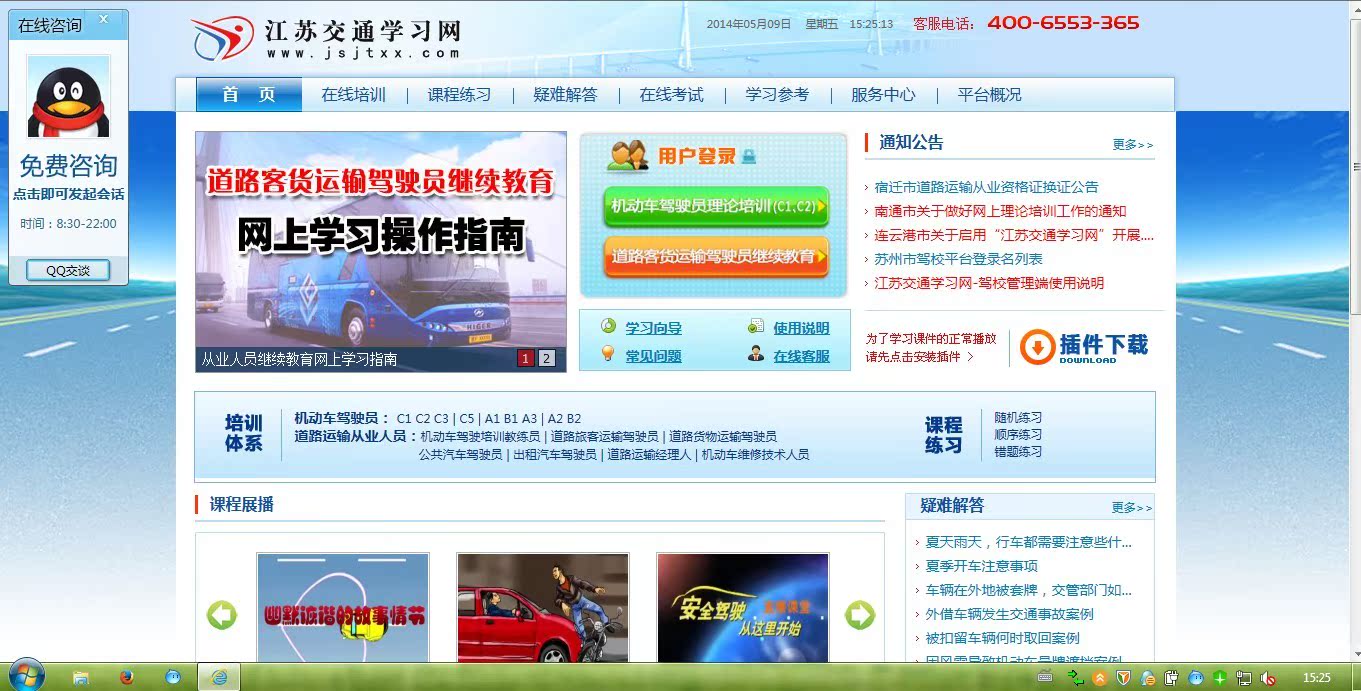Image resolution: width=1361 pixels, height=691 pixels.
Task: Expand 疑难解答 with its 更多 link
Action: [1131, 508]
